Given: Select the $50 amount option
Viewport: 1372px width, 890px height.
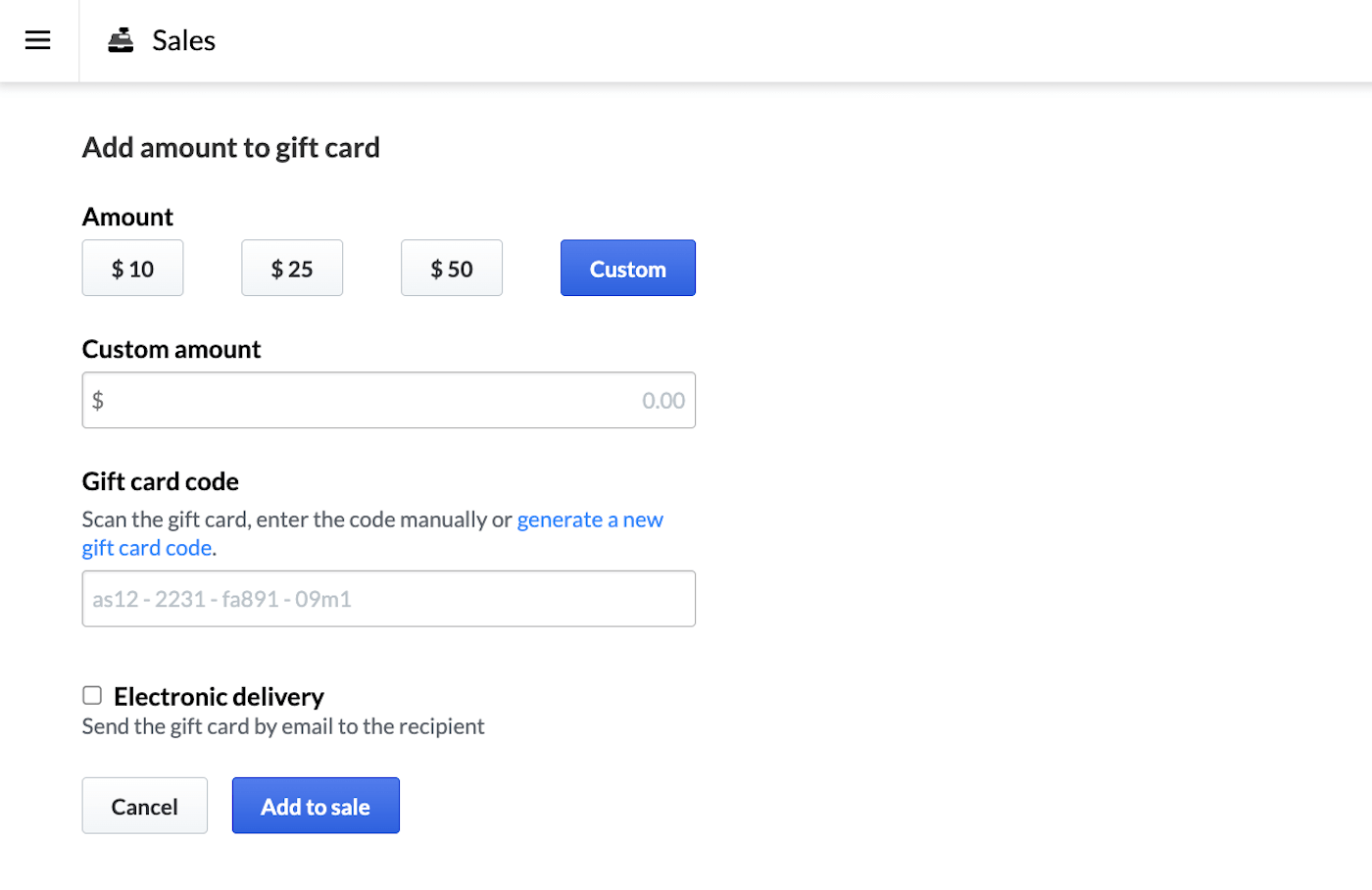Looking at the screenshot, I should tap(451, 268).
